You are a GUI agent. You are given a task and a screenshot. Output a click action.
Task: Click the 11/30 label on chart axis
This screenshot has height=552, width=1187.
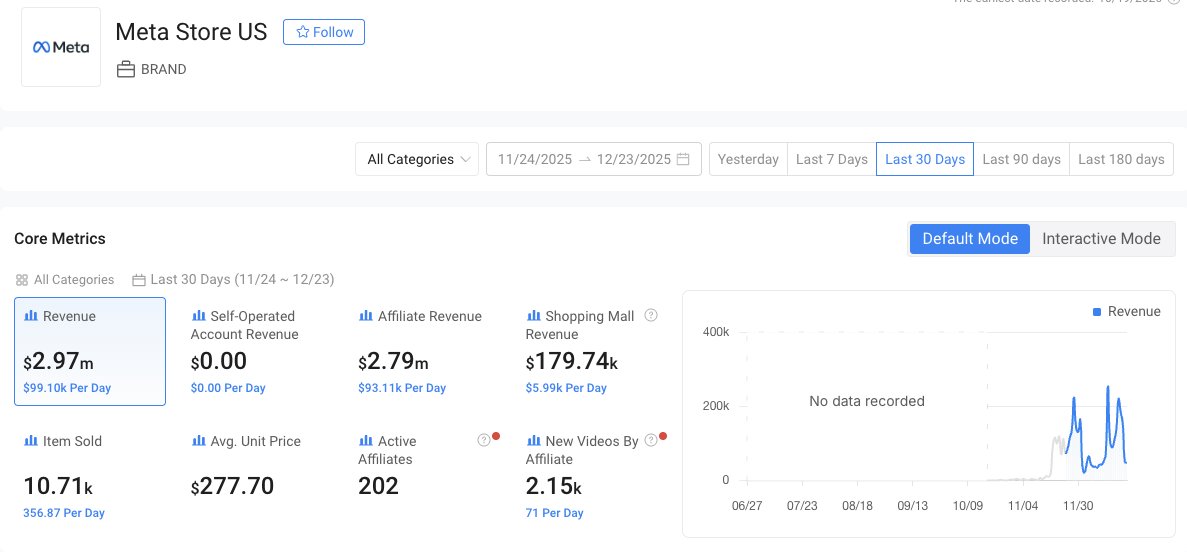pos(1078,506)
